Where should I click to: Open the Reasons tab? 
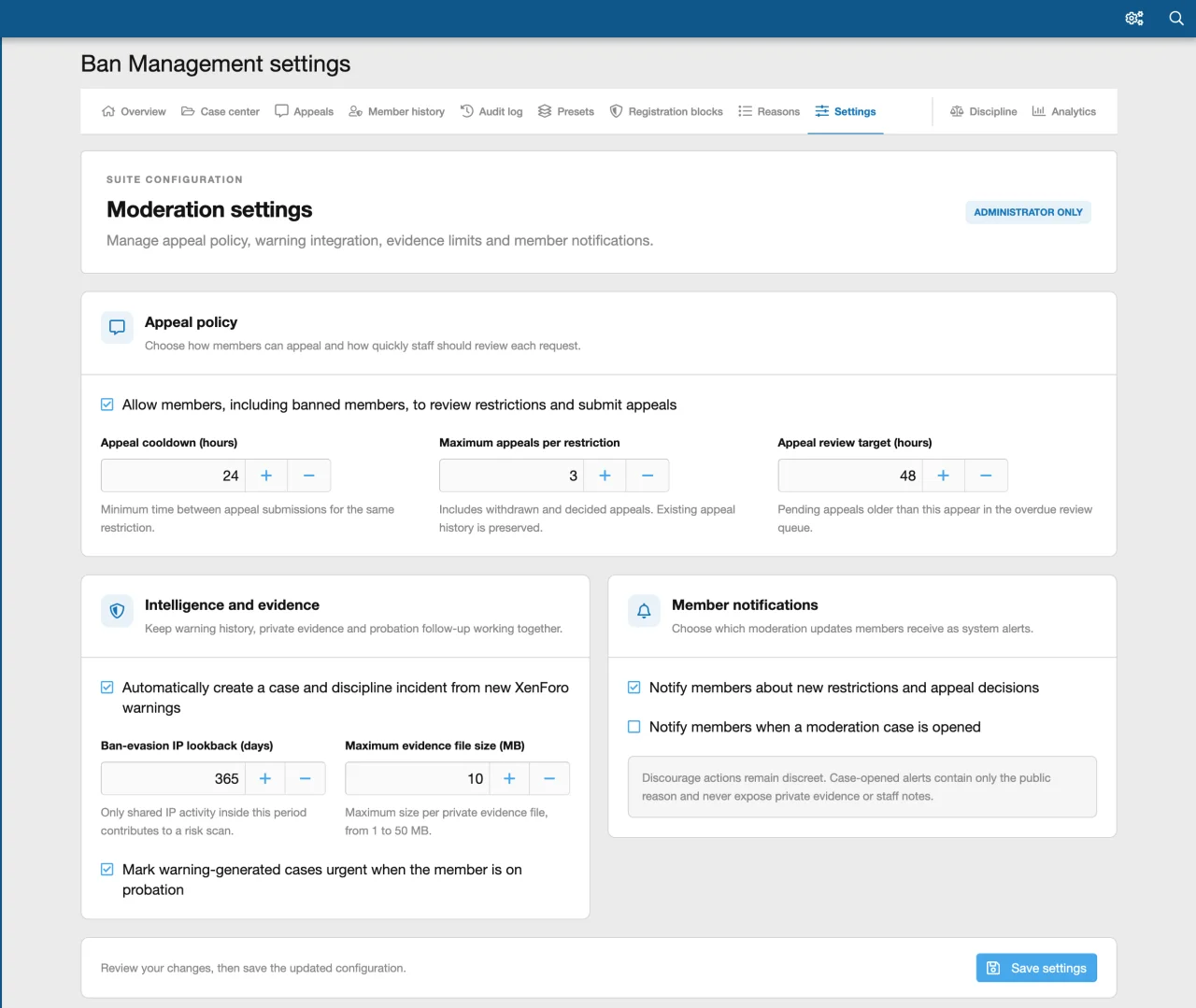pos(769,111)
